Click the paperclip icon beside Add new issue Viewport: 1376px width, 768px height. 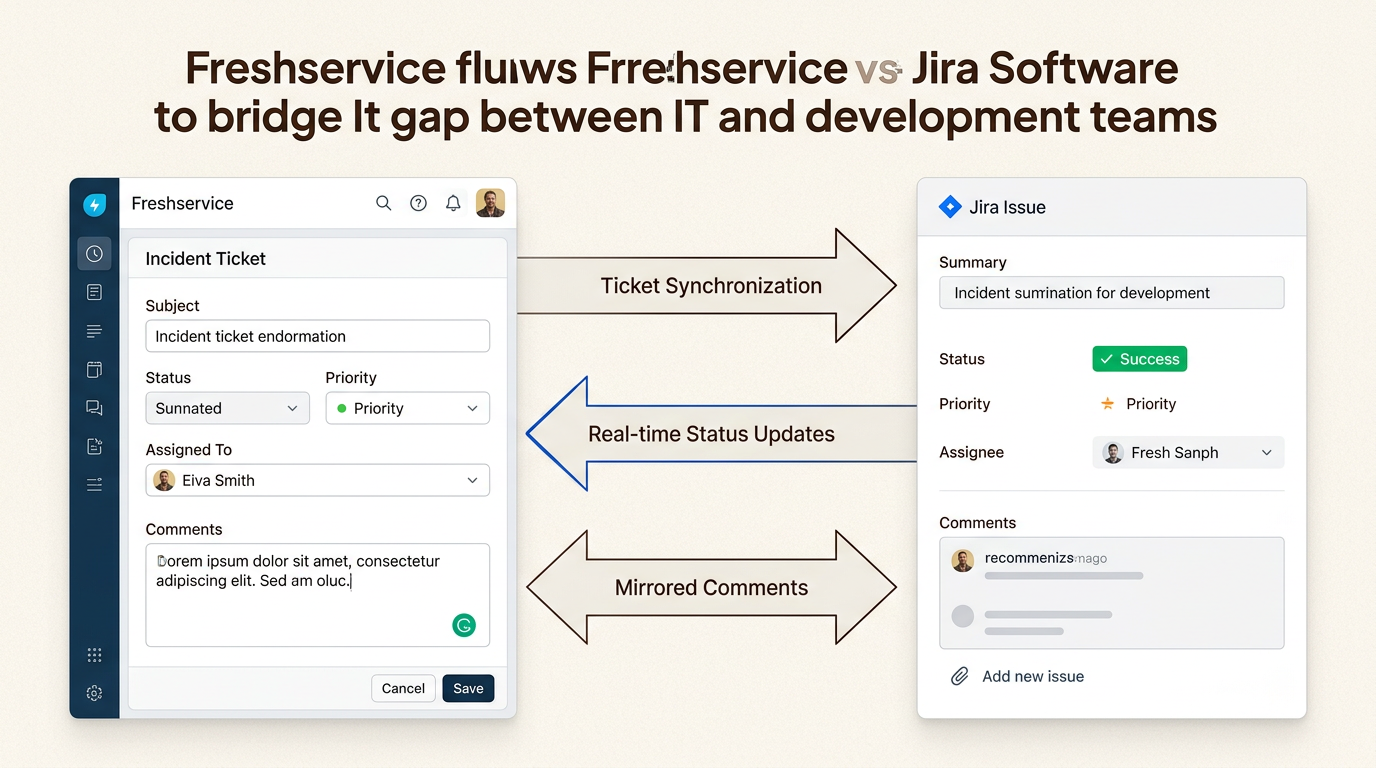(959, 677)
